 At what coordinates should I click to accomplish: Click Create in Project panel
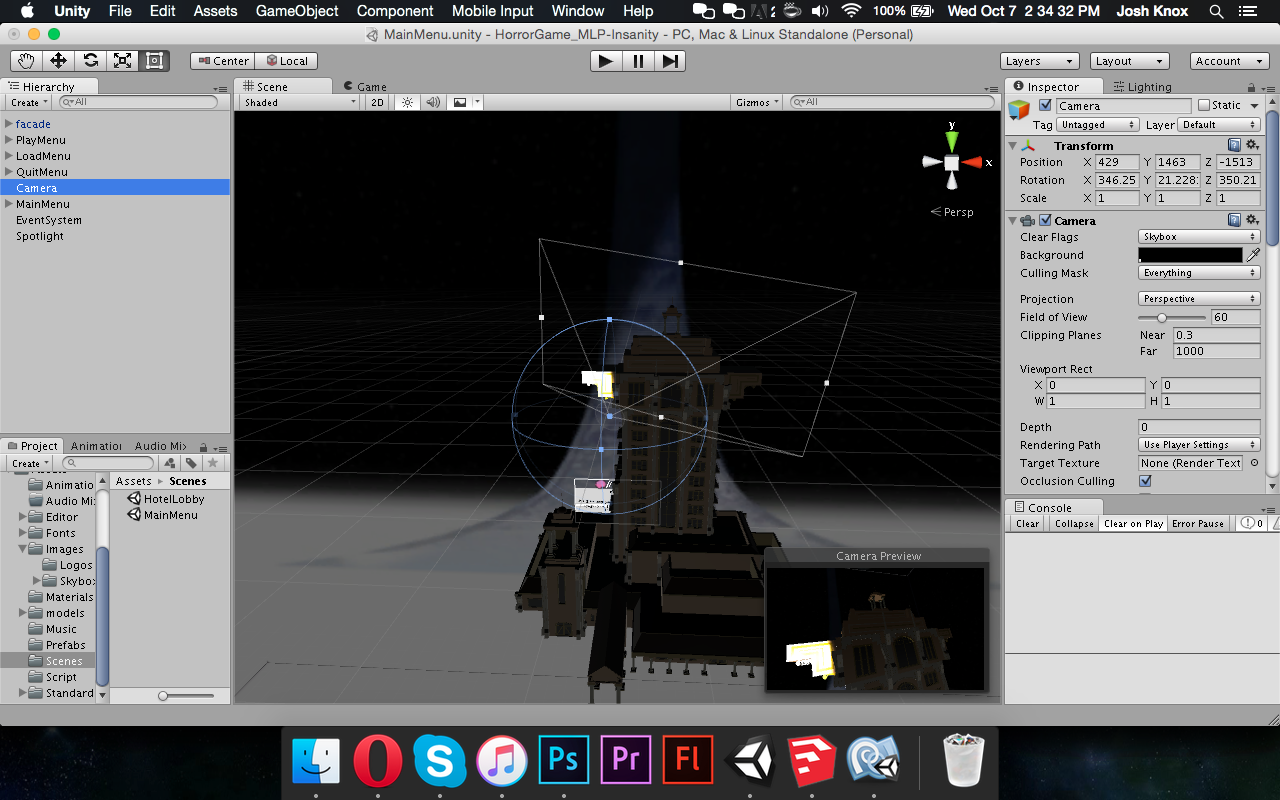point(28,463)
